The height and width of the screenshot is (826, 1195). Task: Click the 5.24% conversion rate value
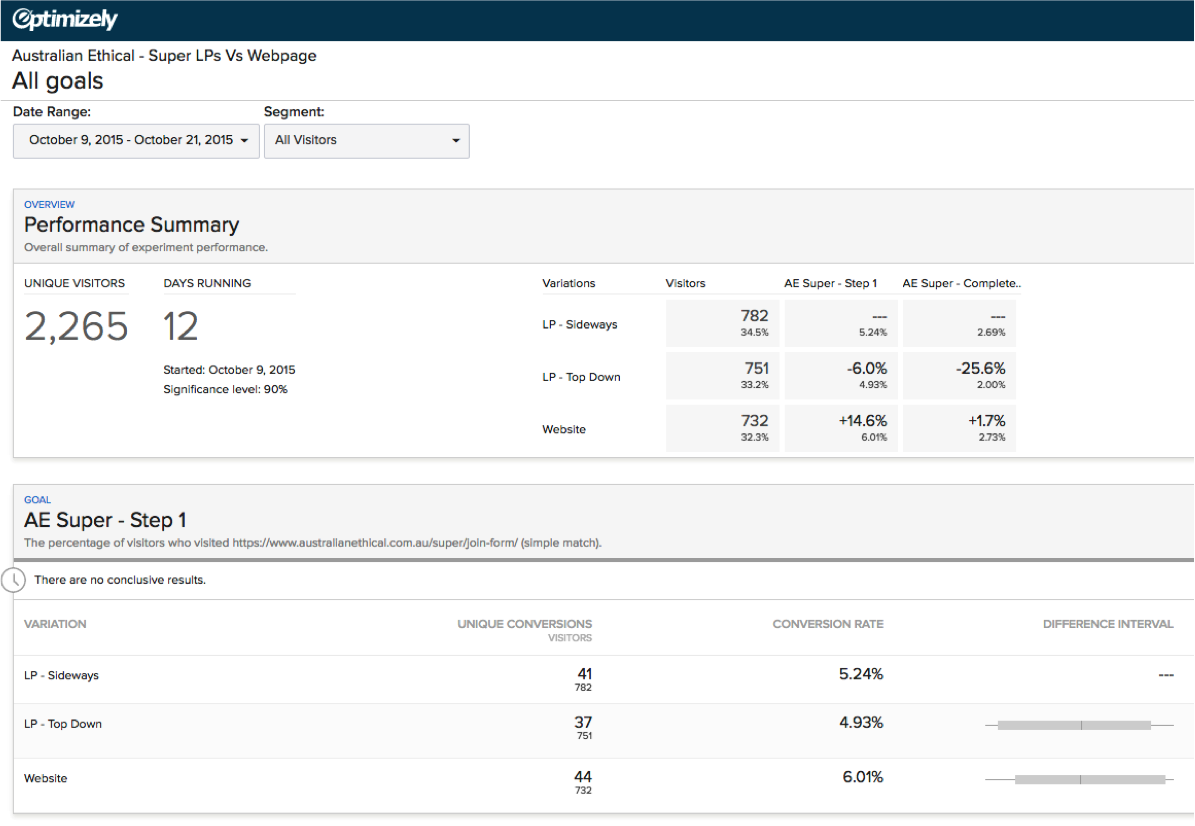pyautogui.click(x=860, y=674)
